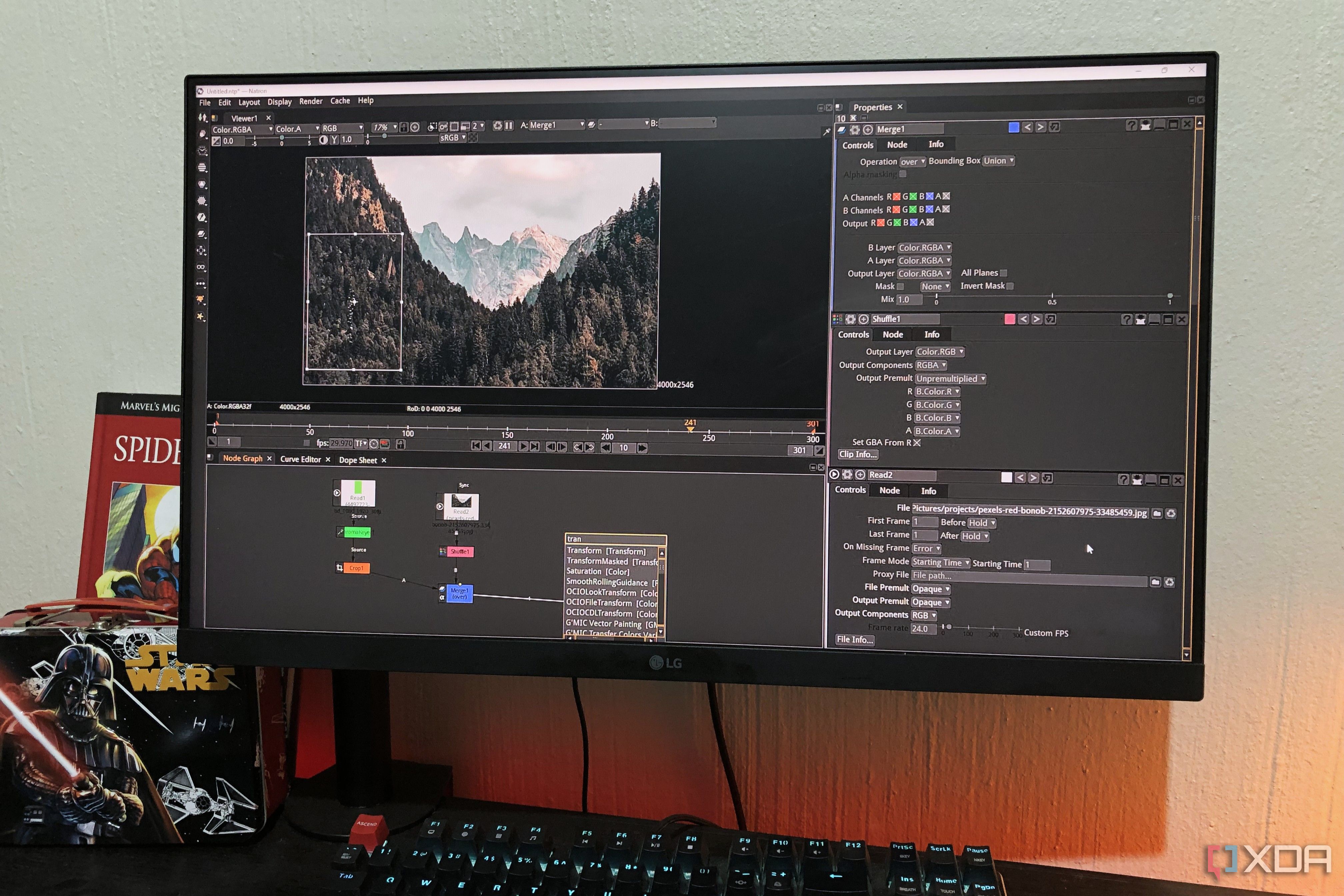The height and width of the screenshot is (896, 1344).
Task: Click the zoom-in icon in the viewer toolbar
Action: click(x=415, y=127)
